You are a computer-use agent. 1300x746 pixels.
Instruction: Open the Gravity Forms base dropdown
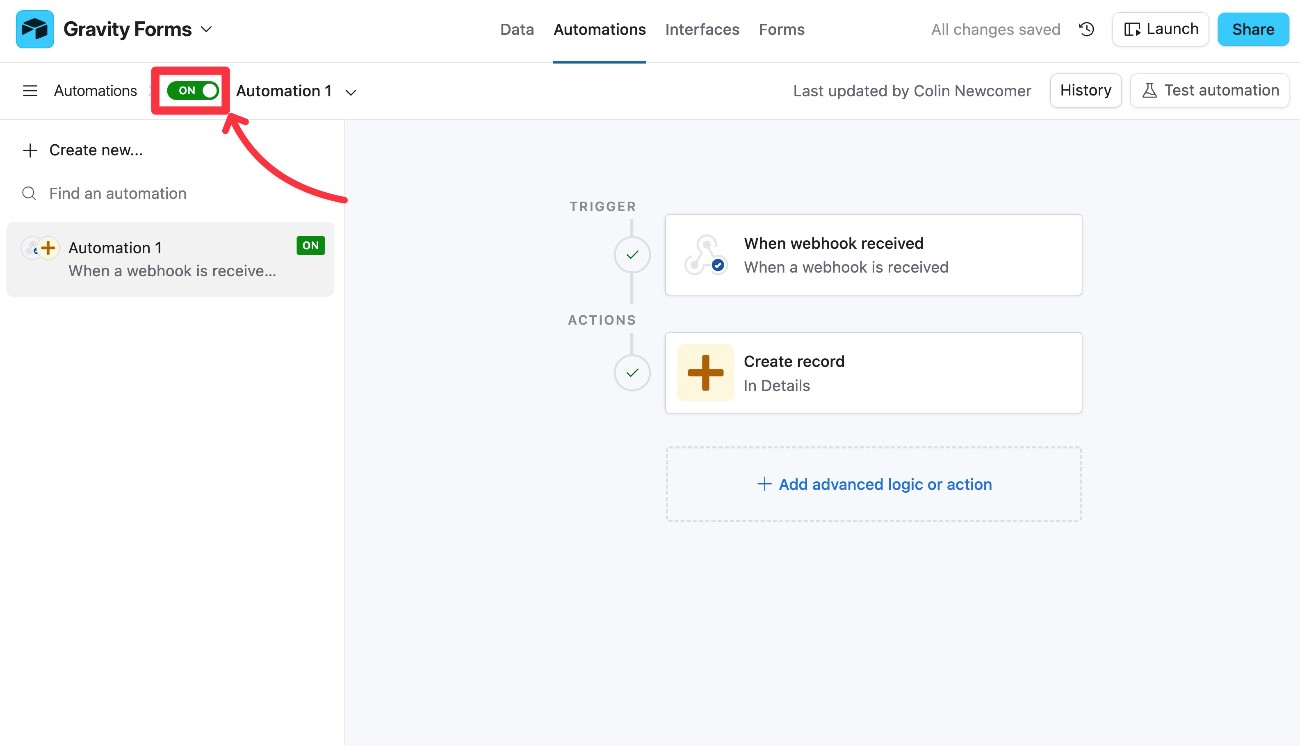point(207,29)
